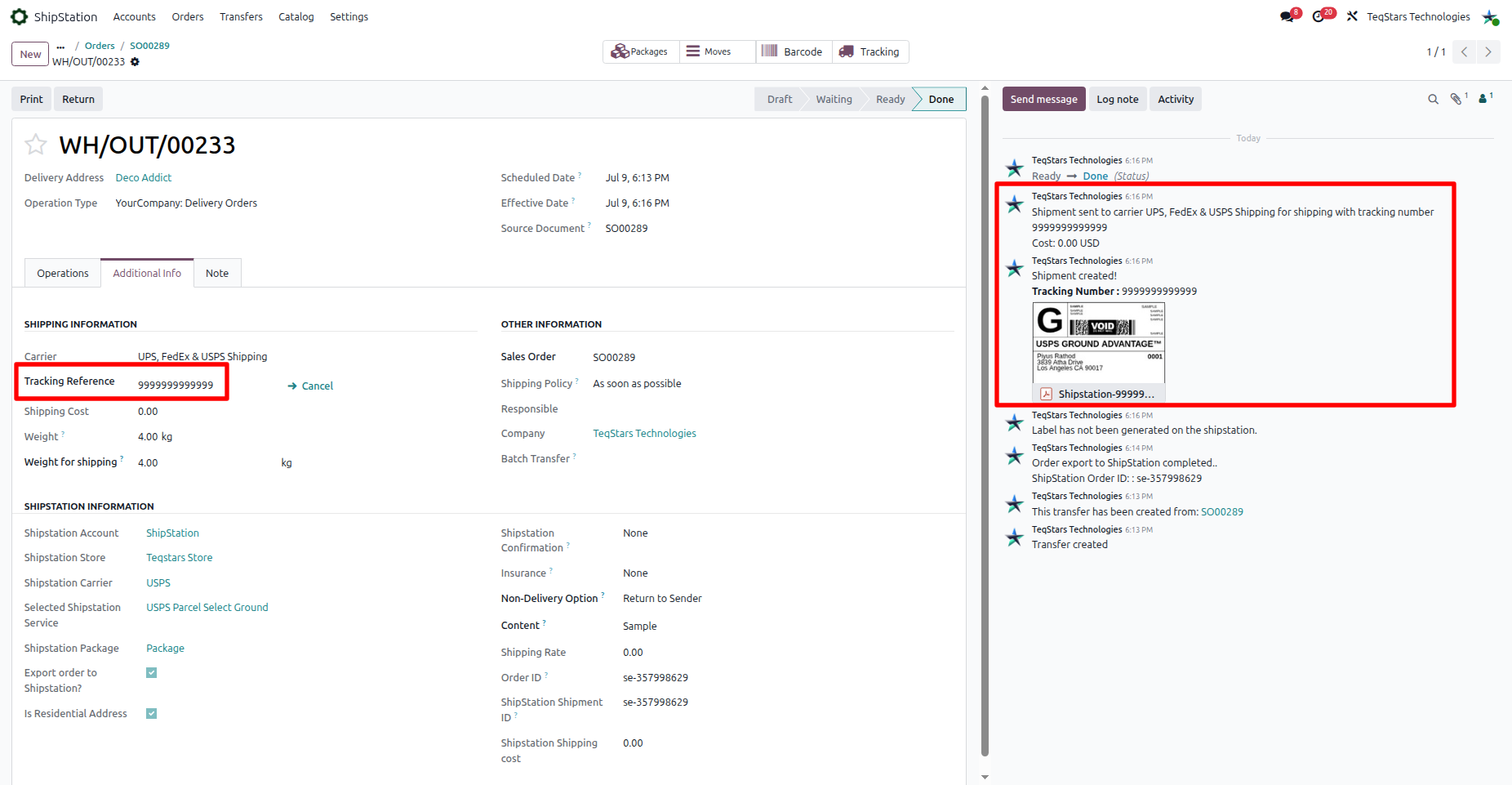Click the Print button
This screenshot has height=785, width=1512.
31,99
